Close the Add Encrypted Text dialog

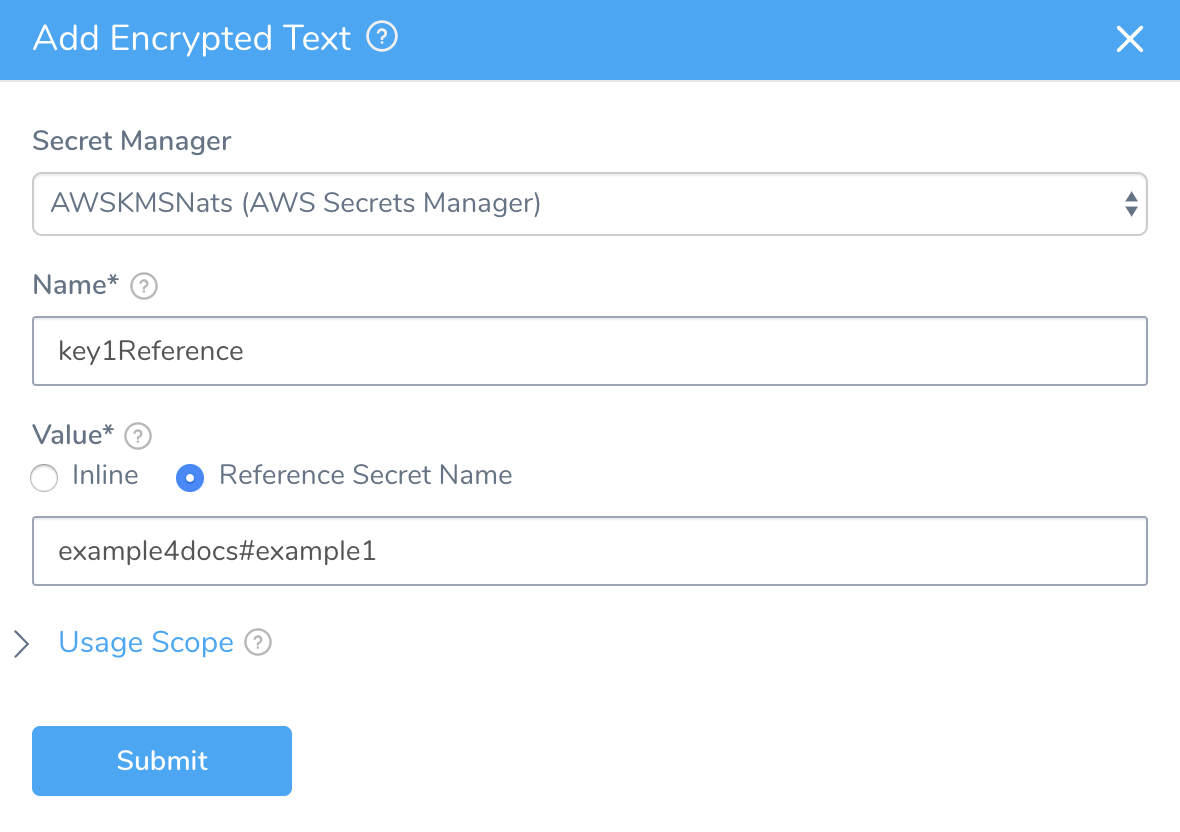[x=1130, y=39]
